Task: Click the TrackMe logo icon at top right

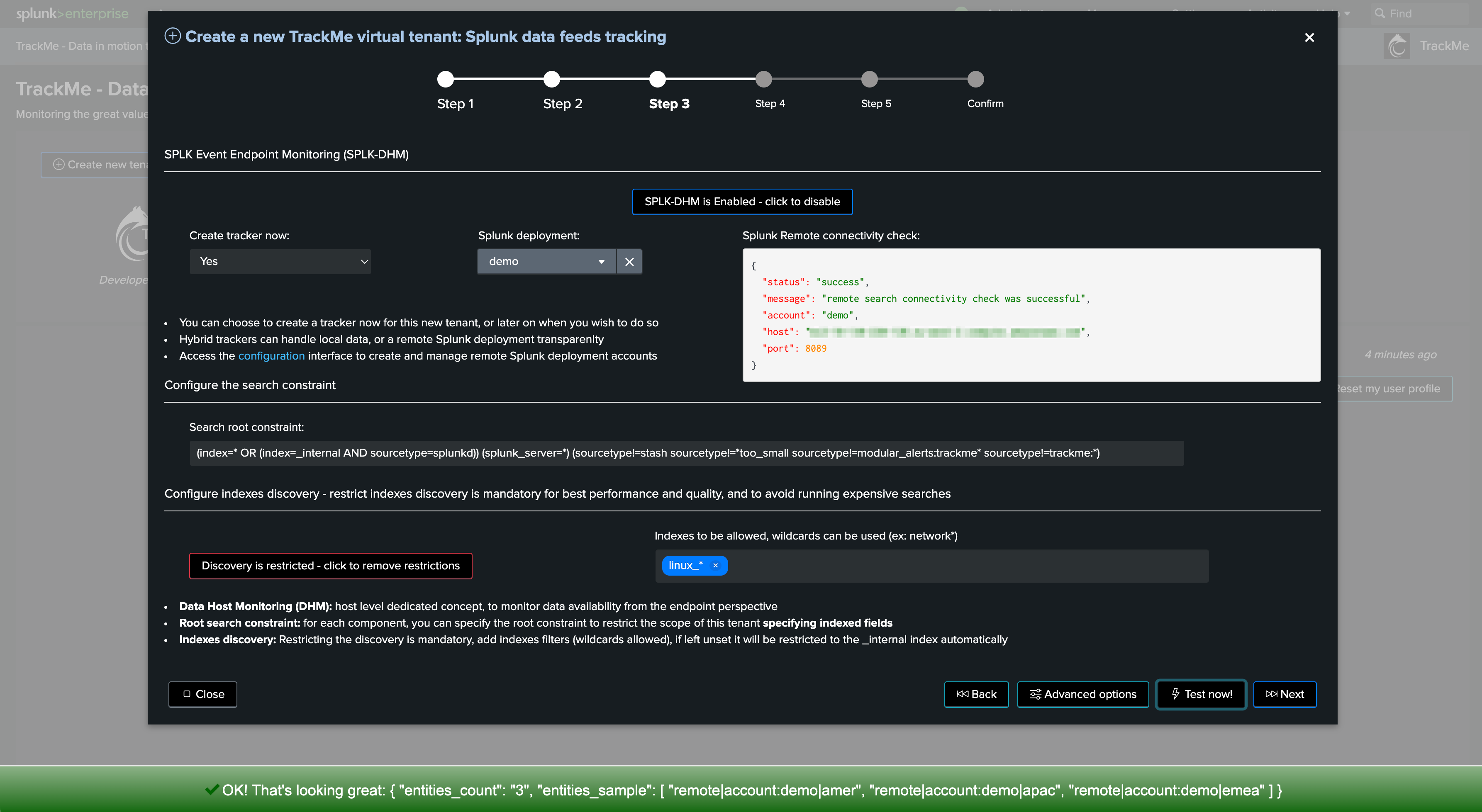Action: [x=1396, y=46]
